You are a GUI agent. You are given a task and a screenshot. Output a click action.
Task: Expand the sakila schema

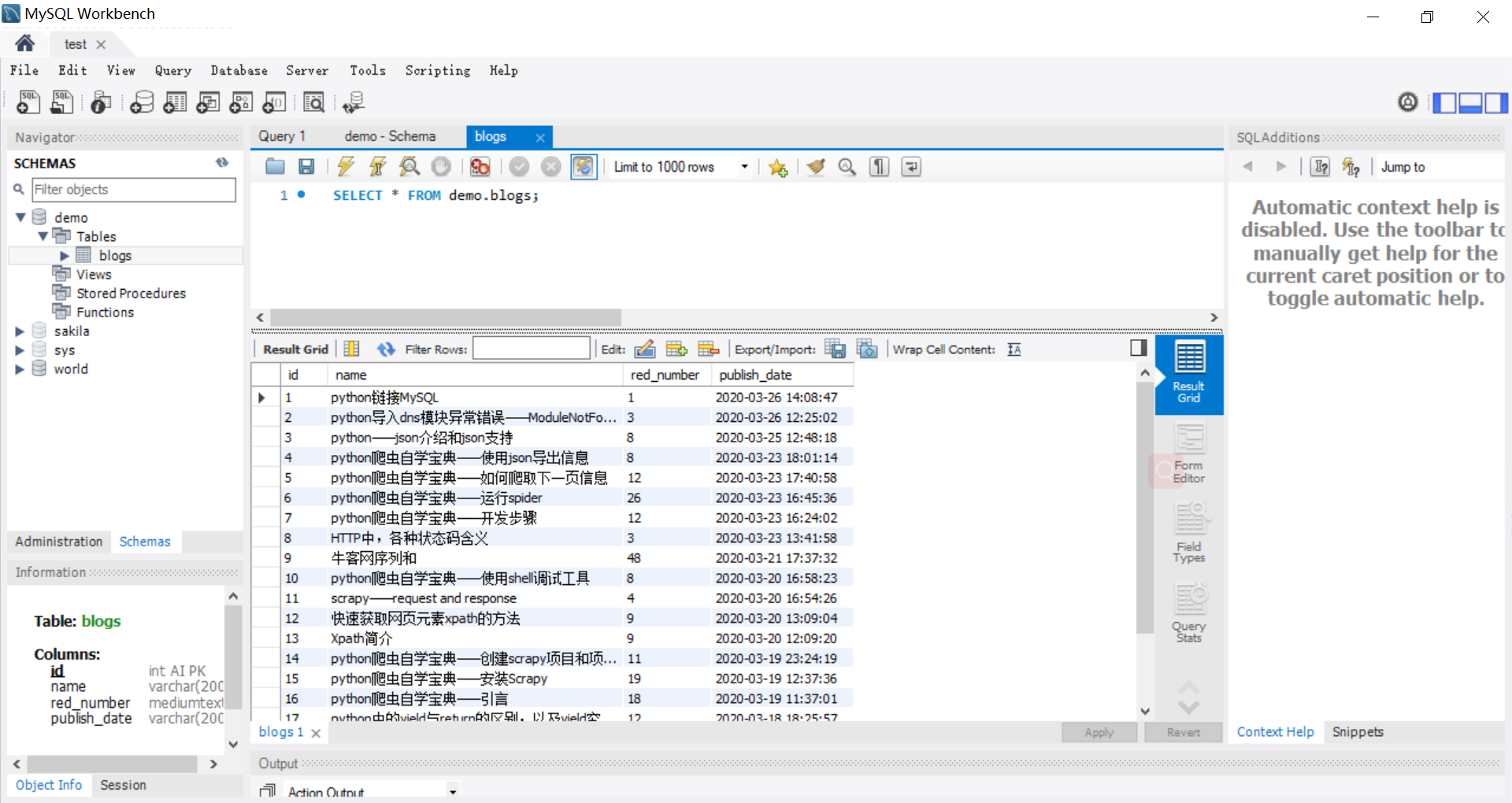pos(20,331)
